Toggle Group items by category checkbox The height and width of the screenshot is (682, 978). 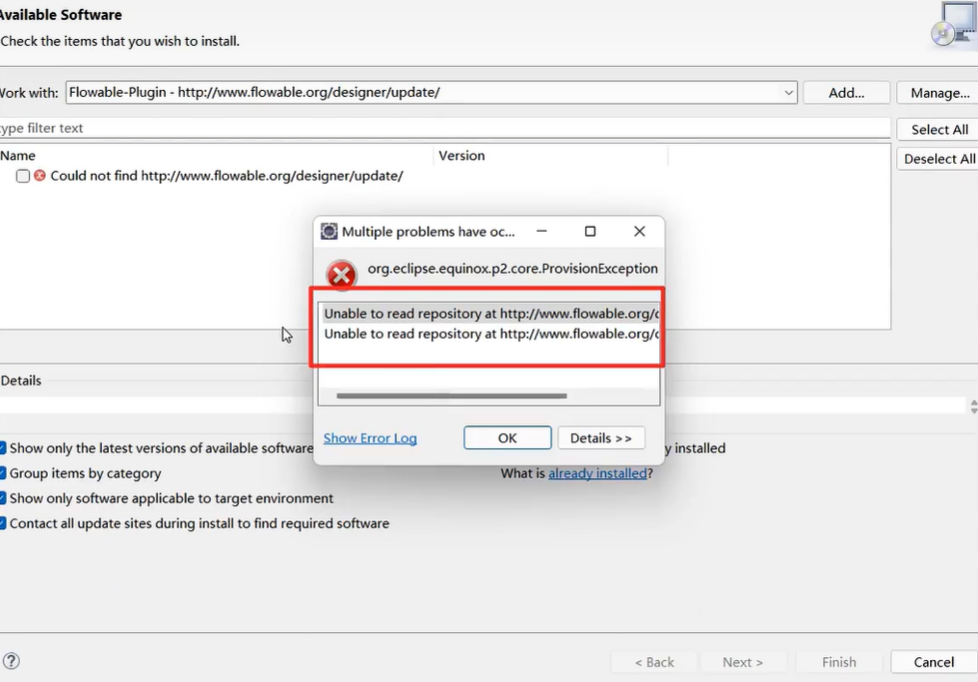[x=2, y=473]
